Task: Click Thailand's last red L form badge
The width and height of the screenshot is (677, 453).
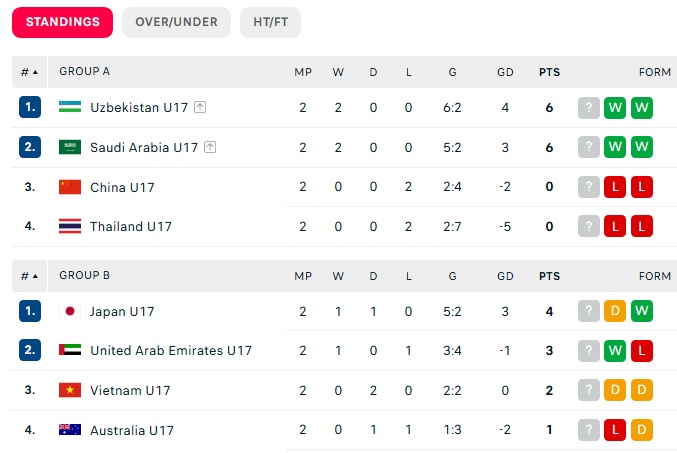Action: pos(641,226)
